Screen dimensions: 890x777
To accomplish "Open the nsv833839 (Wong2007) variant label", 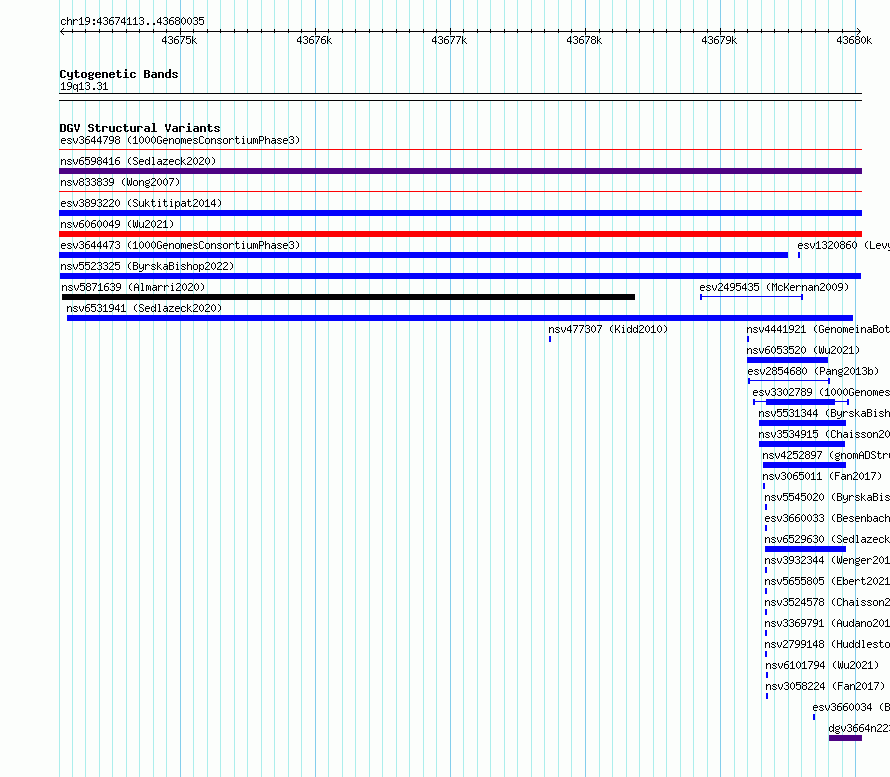I will click(x=120, y=182).
